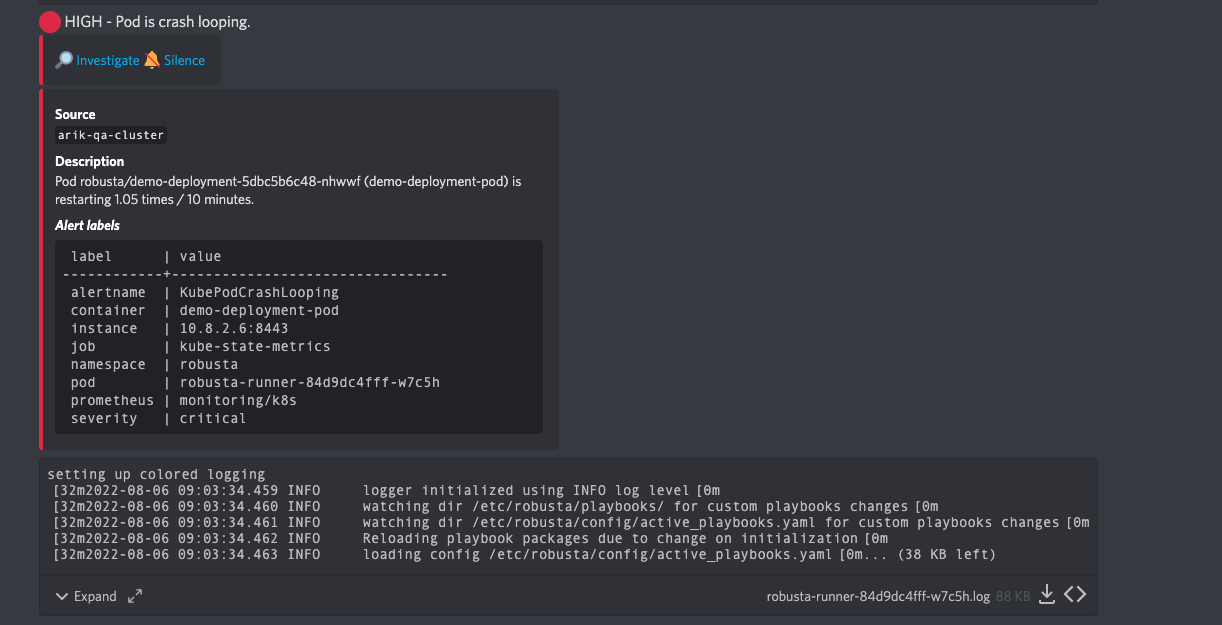Click the chevron arrow beside Expand

(x=62, y=596)
